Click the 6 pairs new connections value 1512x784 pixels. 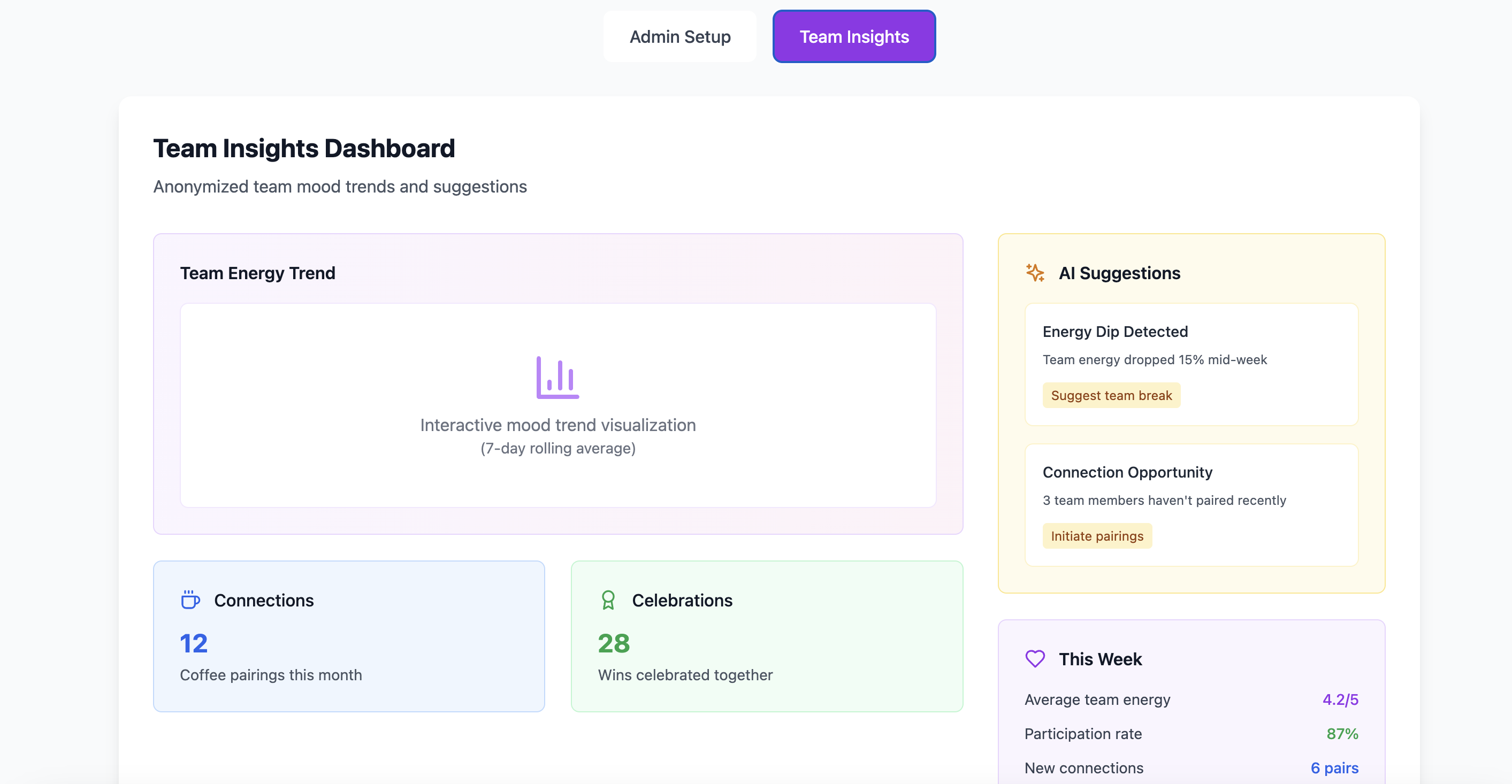pos(1334,767)
